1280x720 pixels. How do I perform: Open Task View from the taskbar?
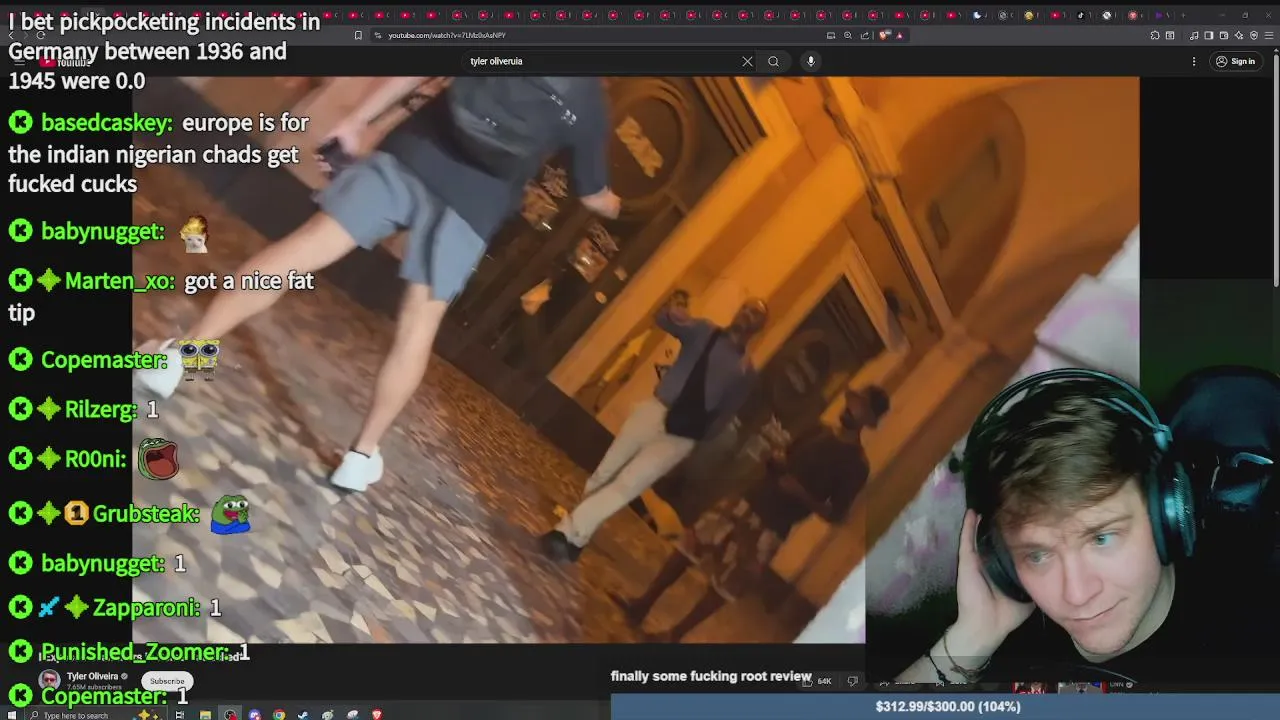point(180,715)
